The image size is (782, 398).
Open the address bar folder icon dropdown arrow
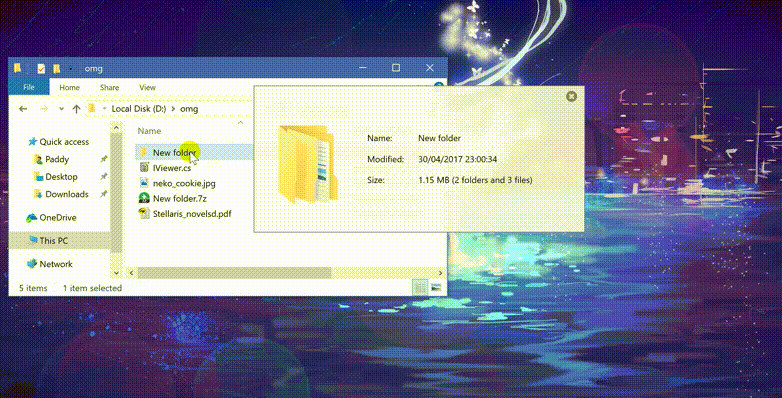coord(104,109)
